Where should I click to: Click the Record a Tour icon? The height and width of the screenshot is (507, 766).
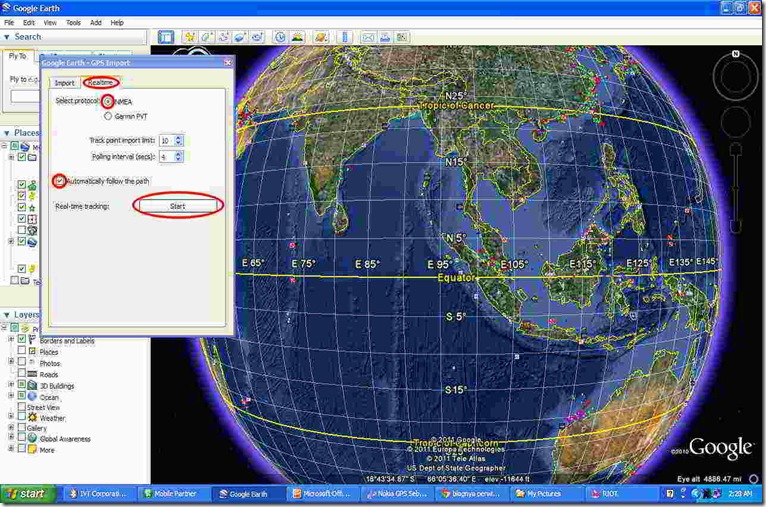pyautogui.click(x=257, y=37)
